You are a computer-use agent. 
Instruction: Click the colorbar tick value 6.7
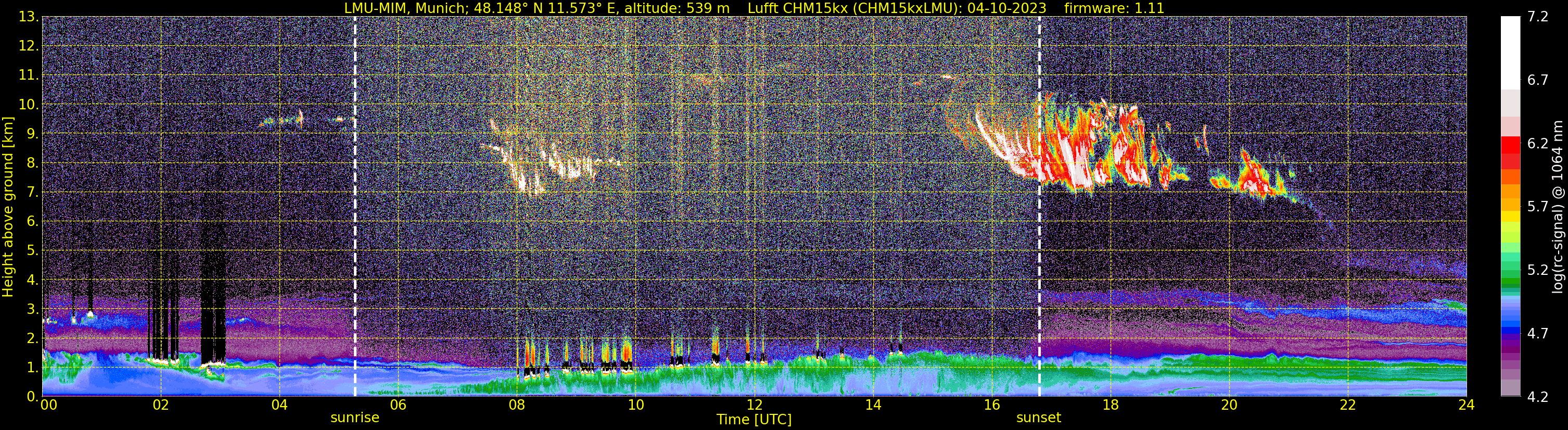coord(1538,80)
